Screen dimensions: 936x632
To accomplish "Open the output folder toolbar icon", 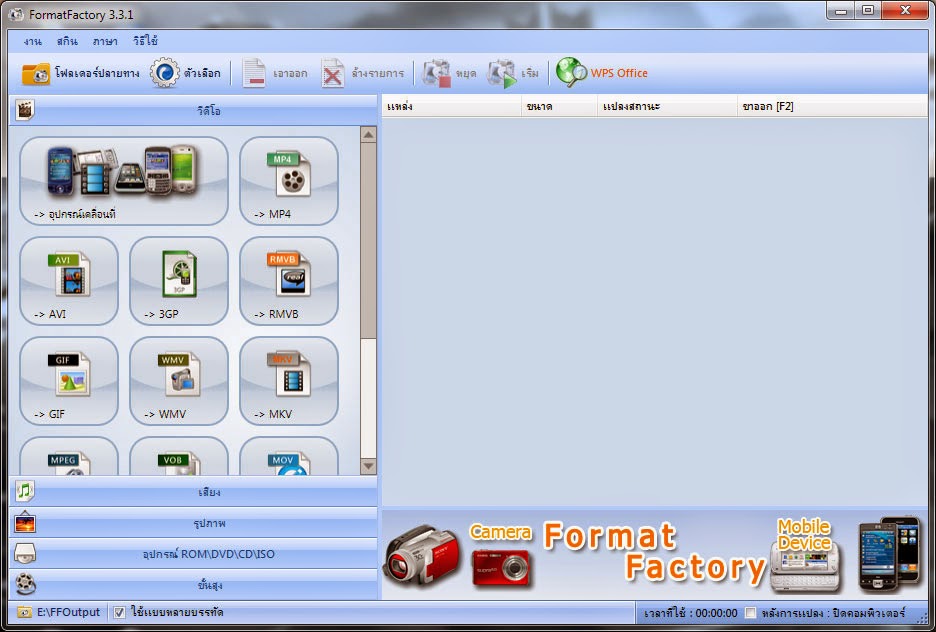I will coord(36,73).
